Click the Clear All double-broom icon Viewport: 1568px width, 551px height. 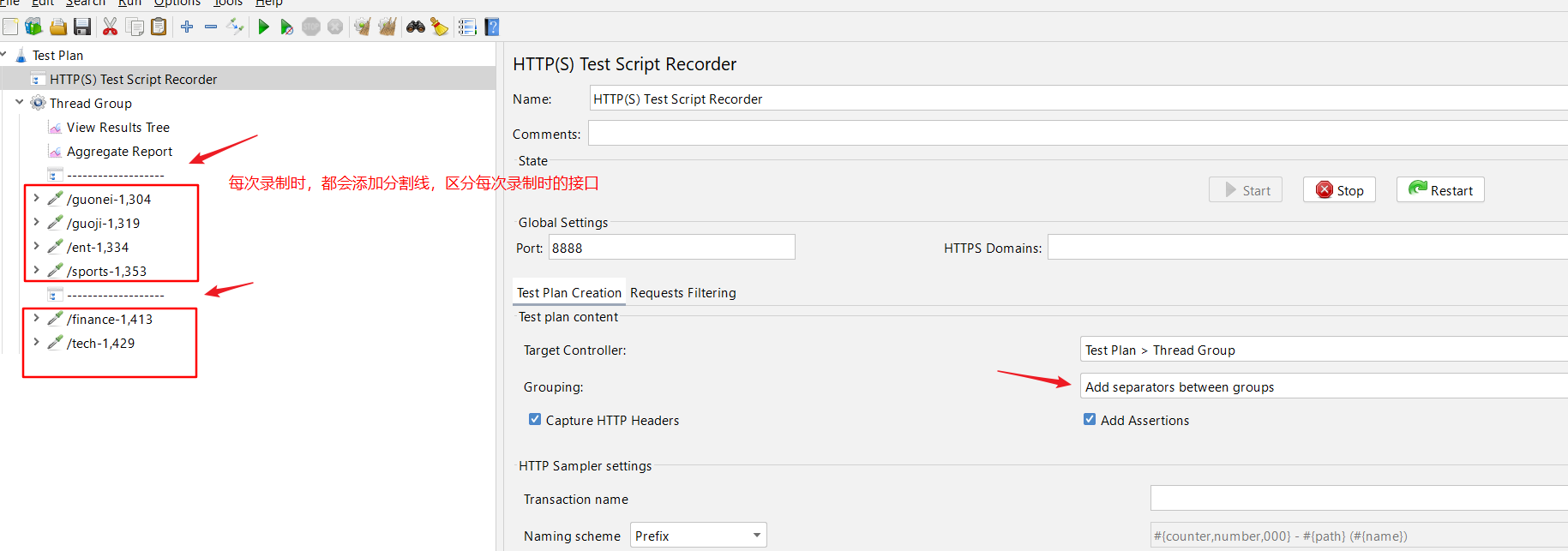pyautogui.click(x=387, y=27)
